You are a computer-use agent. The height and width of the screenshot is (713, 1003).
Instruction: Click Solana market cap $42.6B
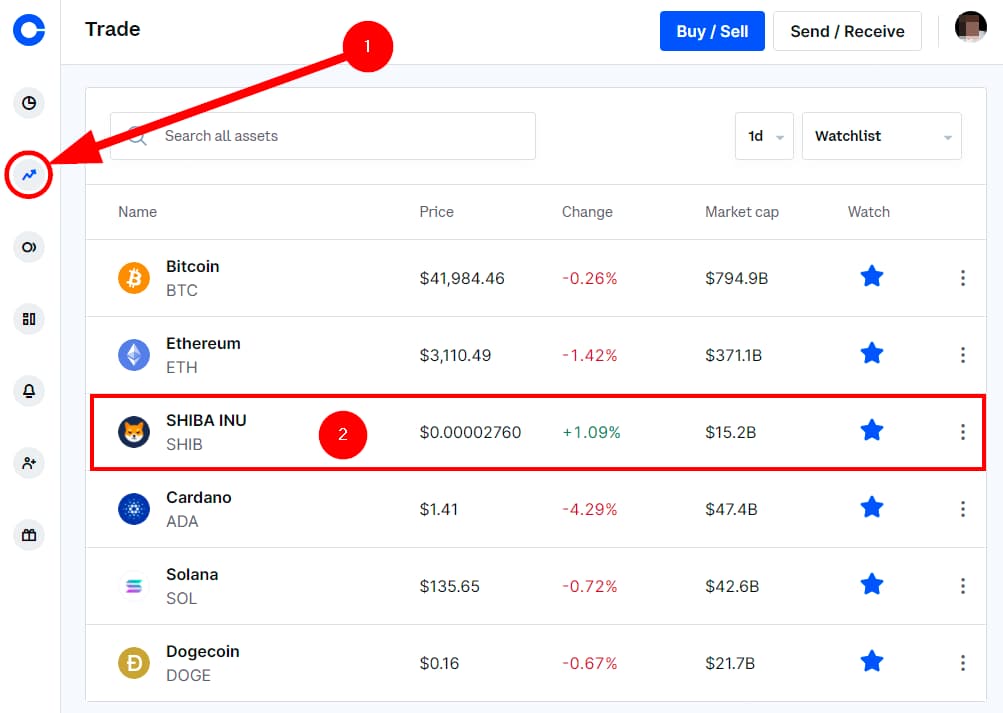pyautogui.click(x=732, y=586)
